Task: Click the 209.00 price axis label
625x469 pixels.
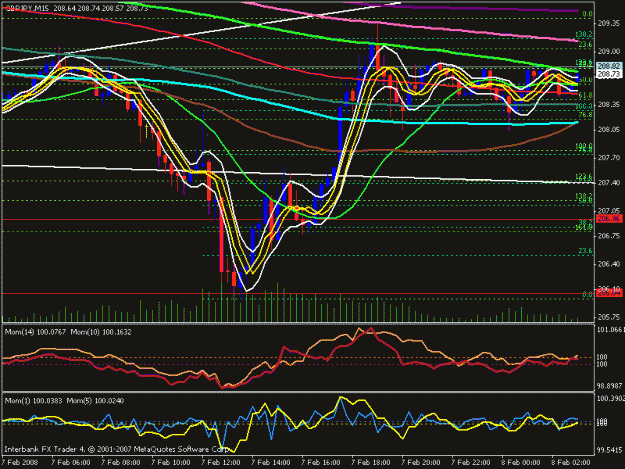Action: [609, 51]
